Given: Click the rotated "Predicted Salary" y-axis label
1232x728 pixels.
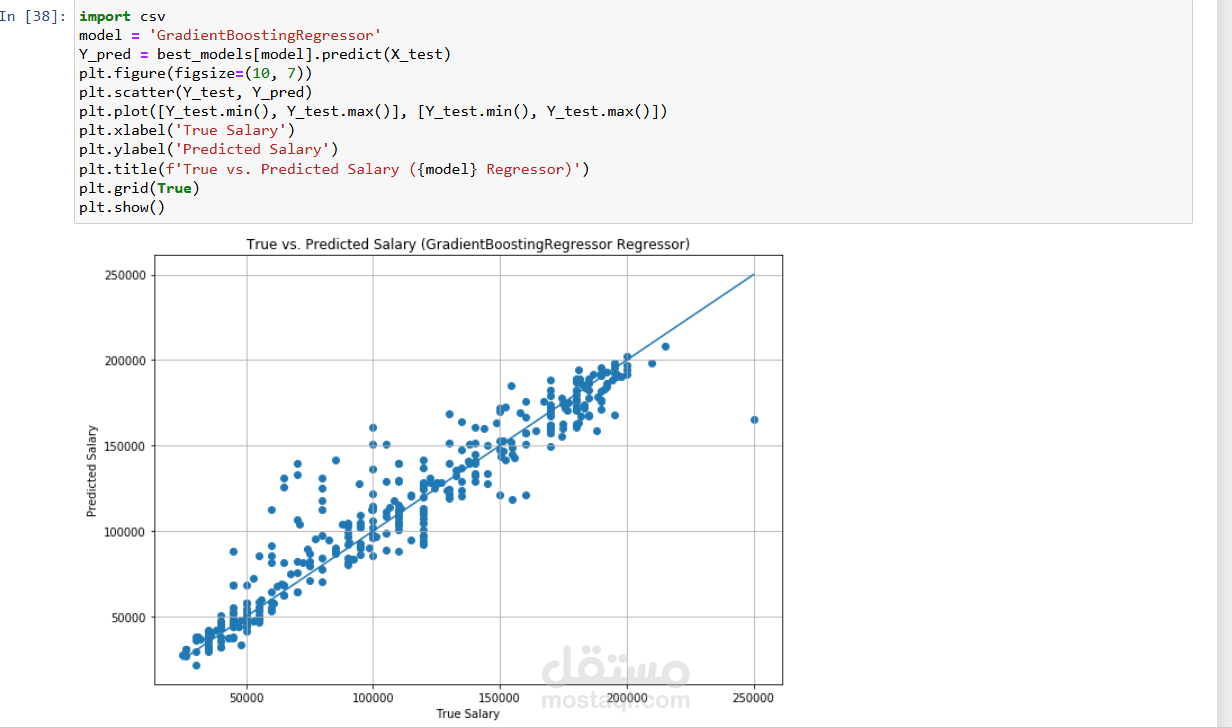Looking at the screenshot, I should (x=91, y=471).
